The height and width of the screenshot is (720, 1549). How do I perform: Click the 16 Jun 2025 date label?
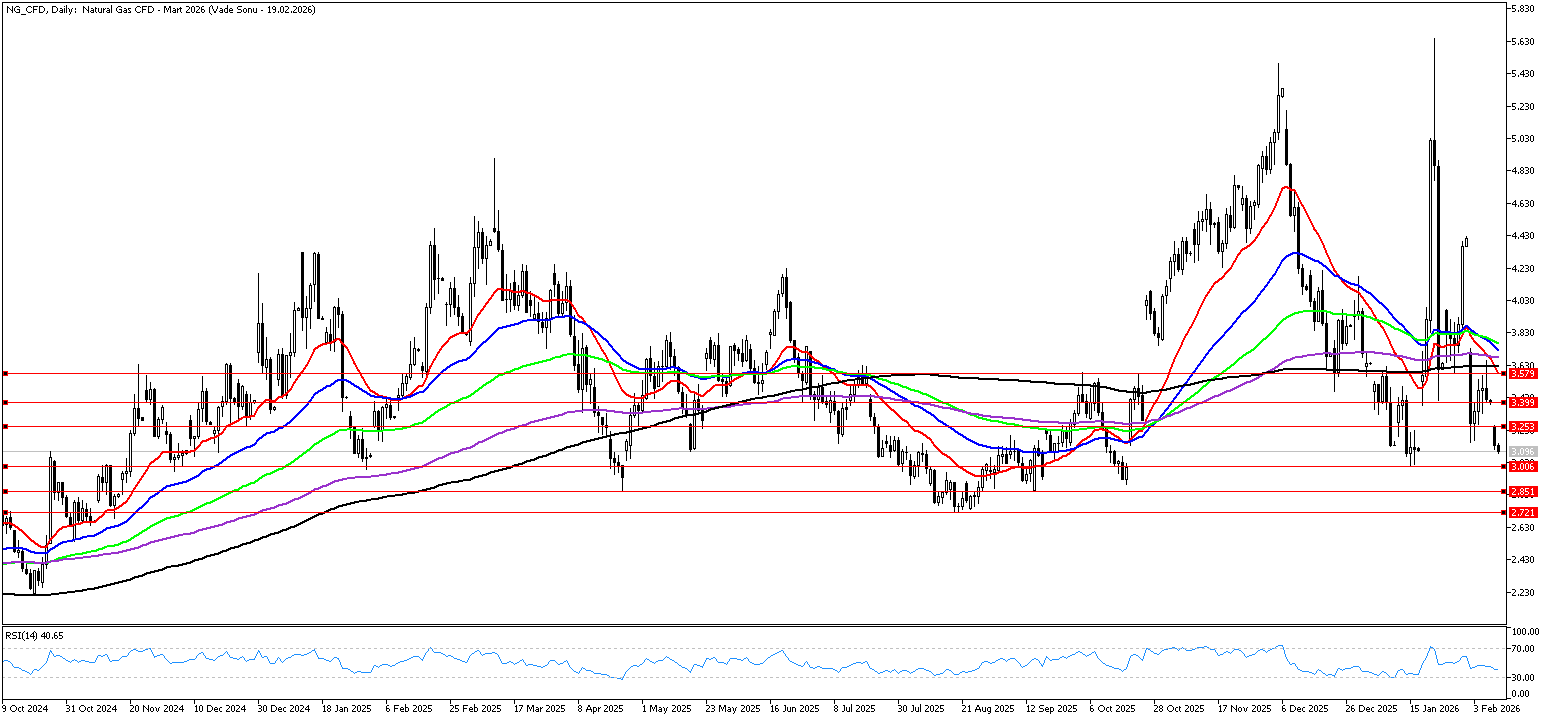click(x=795, y=709)
